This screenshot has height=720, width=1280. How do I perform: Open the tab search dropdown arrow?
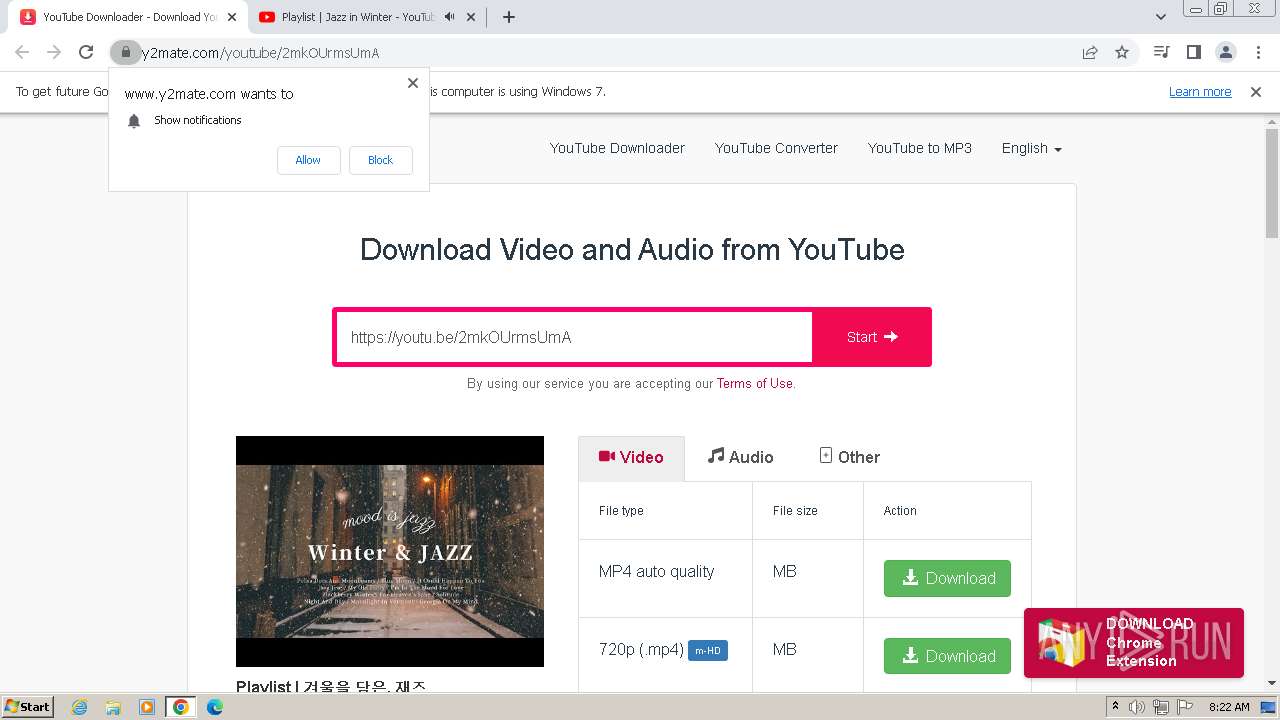click(1160, 17)
